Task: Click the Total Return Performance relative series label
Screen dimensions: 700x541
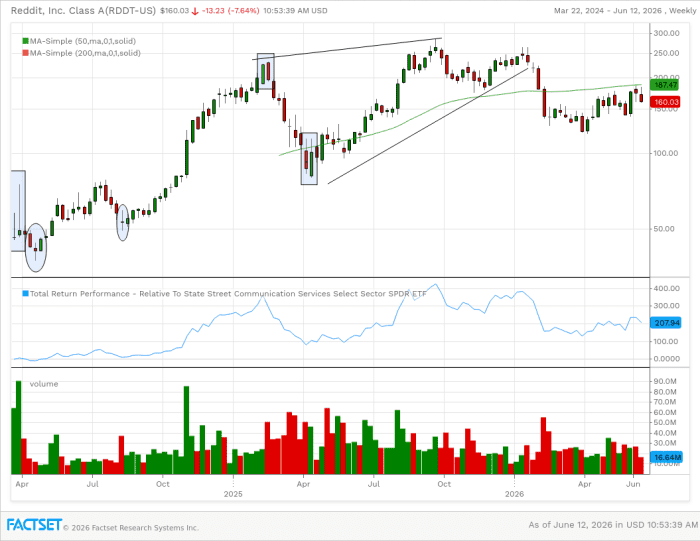Action: (x=228, y=294)
